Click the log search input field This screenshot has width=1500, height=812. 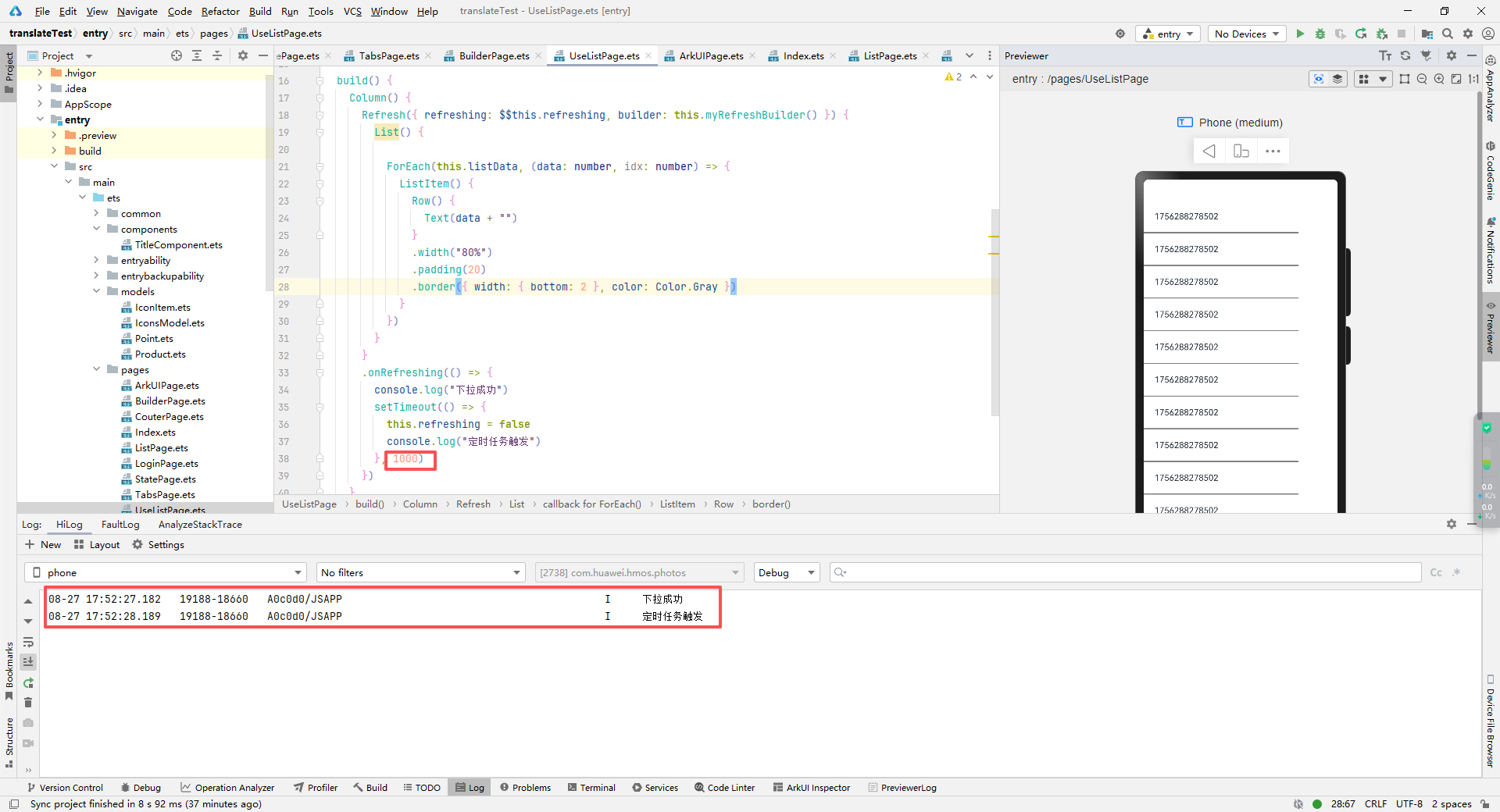[1125, 572]
